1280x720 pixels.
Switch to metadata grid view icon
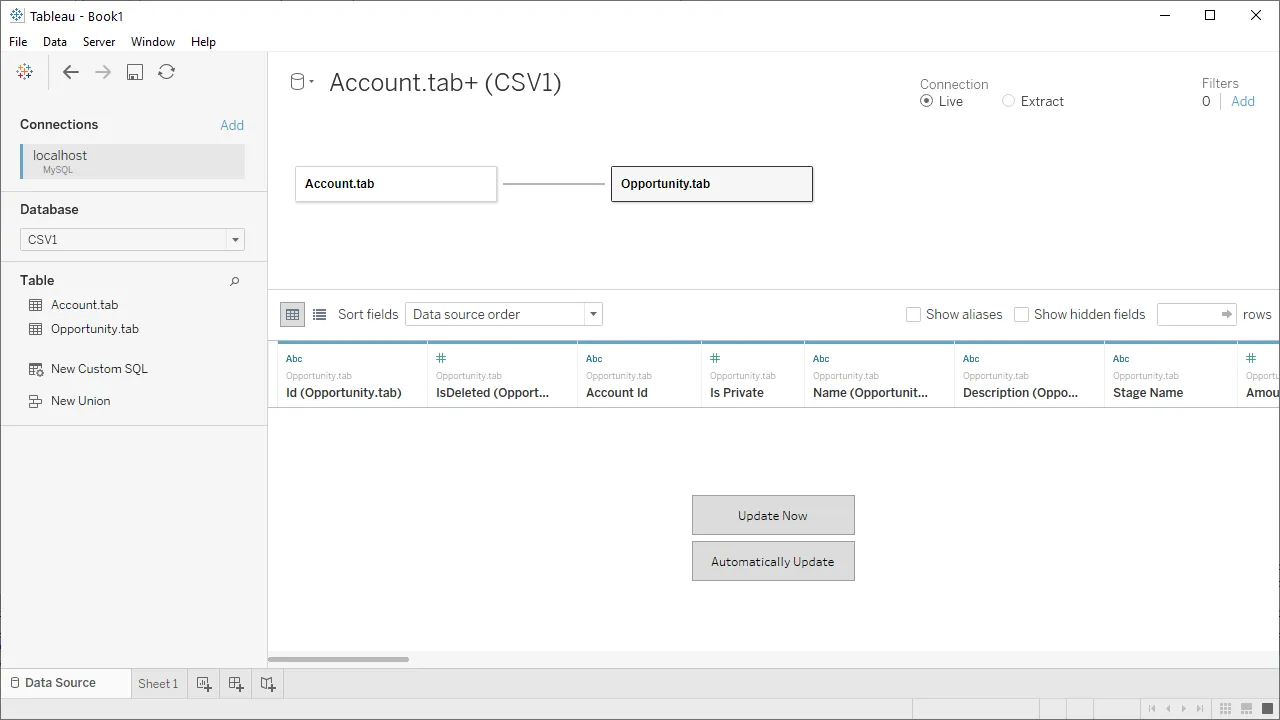[x=319, y=314]
